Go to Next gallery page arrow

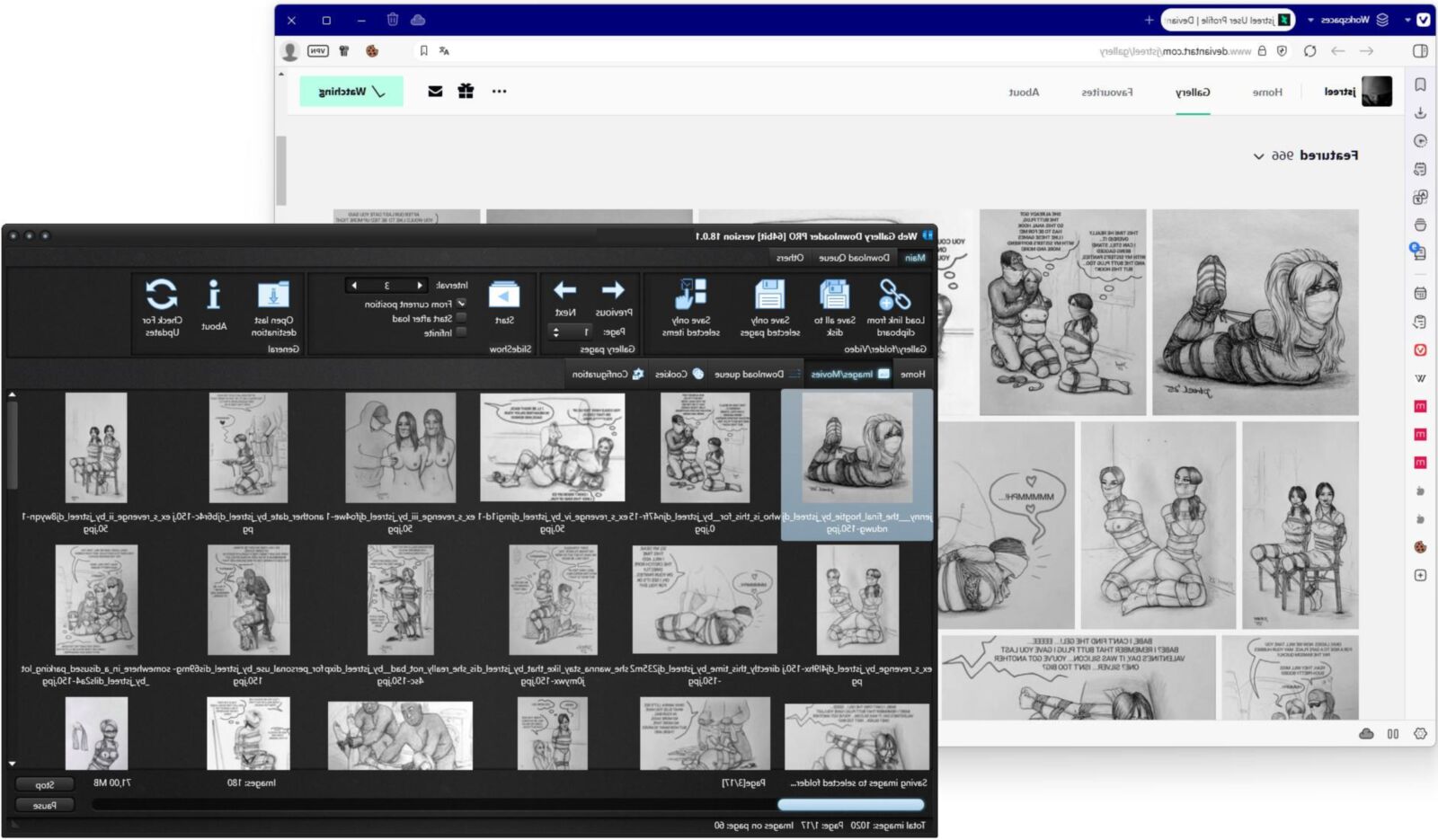click(x=564, y=290)
